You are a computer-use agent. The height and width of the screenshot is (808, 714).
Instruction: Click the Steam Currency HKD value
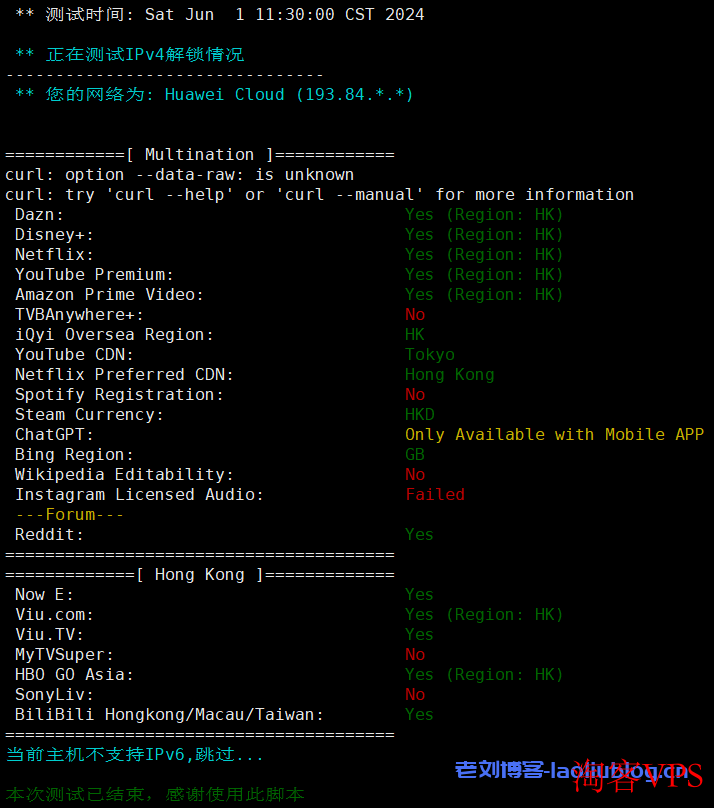419,414
